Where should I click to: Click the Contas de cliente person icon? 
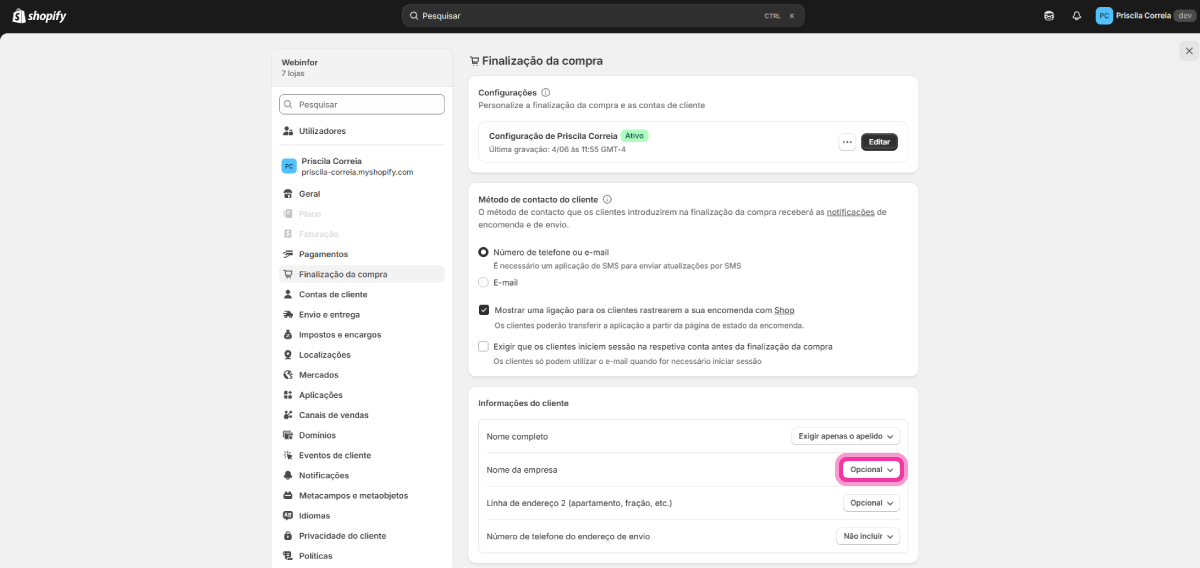288,294
